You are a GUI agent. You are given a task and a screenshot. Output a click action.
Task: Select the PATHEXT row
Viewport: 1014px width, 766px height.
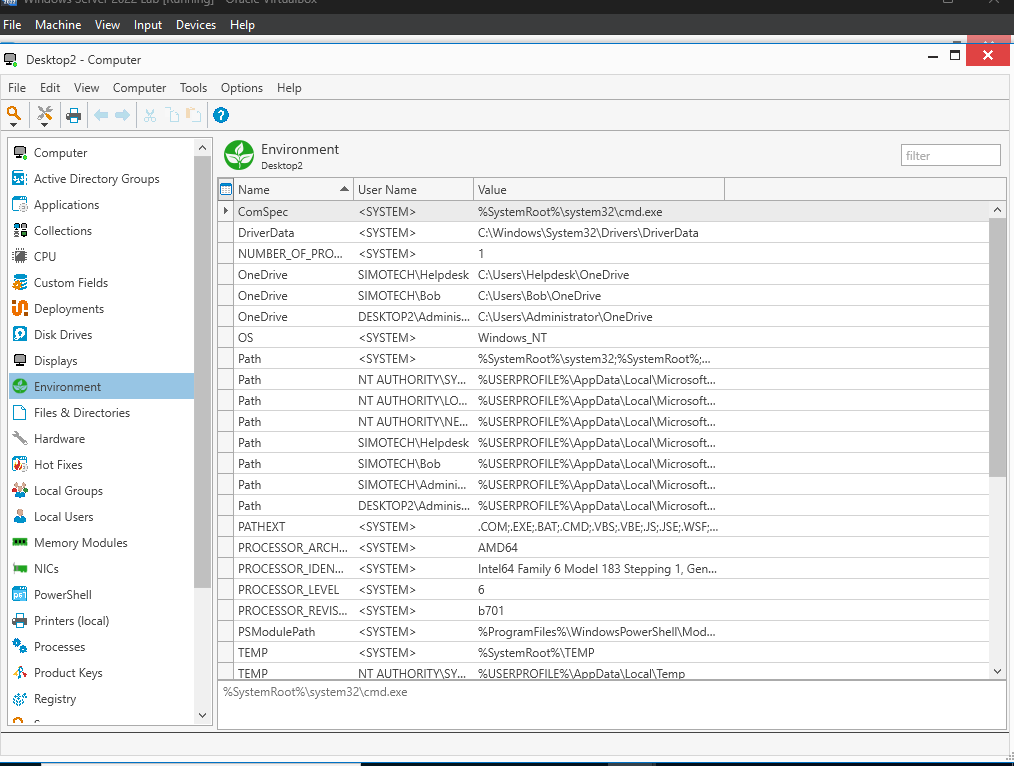coord(603,527)
